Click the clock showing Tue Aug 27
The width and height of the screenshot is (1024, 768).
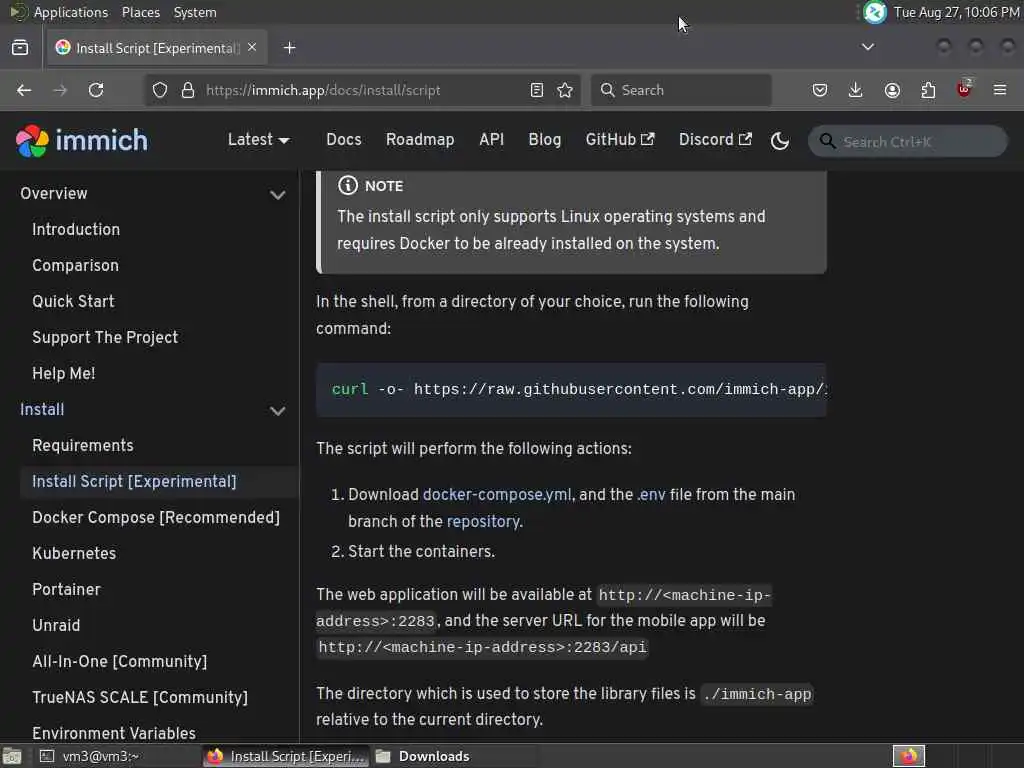(957, 12)
